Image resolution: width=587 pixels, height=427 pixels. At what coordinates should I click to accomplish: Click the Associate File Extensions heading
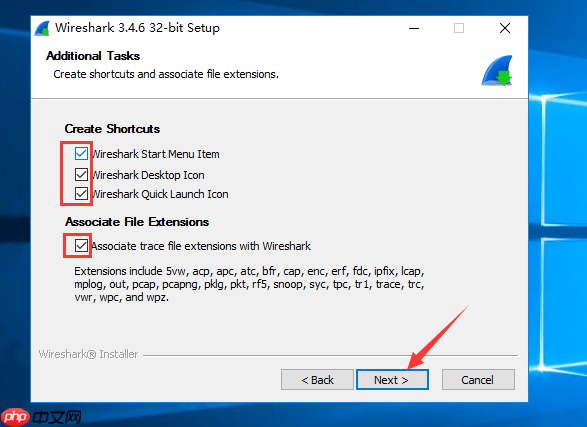point(137,222)
